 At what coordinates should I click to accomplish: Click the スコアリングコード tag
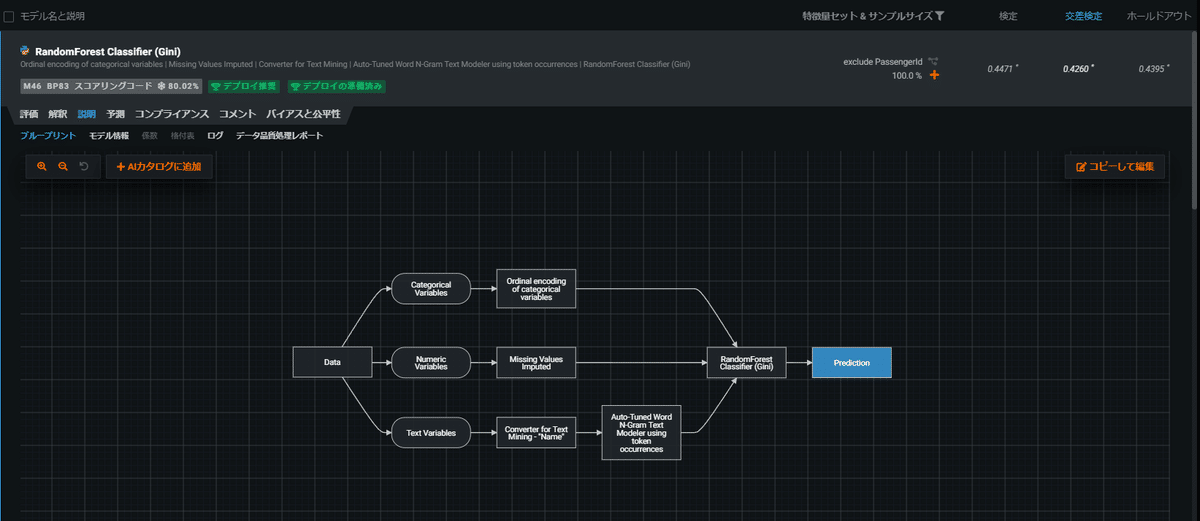tap(113, 86)
